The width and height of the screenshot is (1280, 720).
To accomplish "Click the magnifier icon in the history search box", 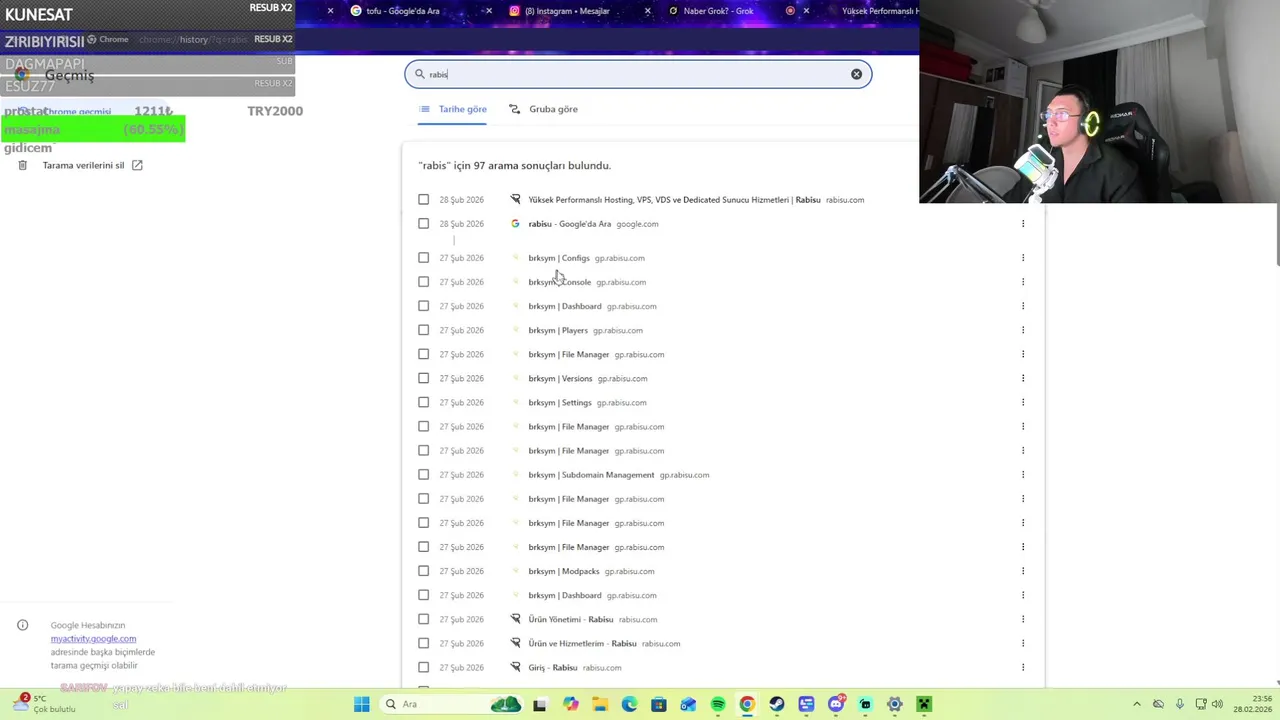I will (x=420, y=74).
